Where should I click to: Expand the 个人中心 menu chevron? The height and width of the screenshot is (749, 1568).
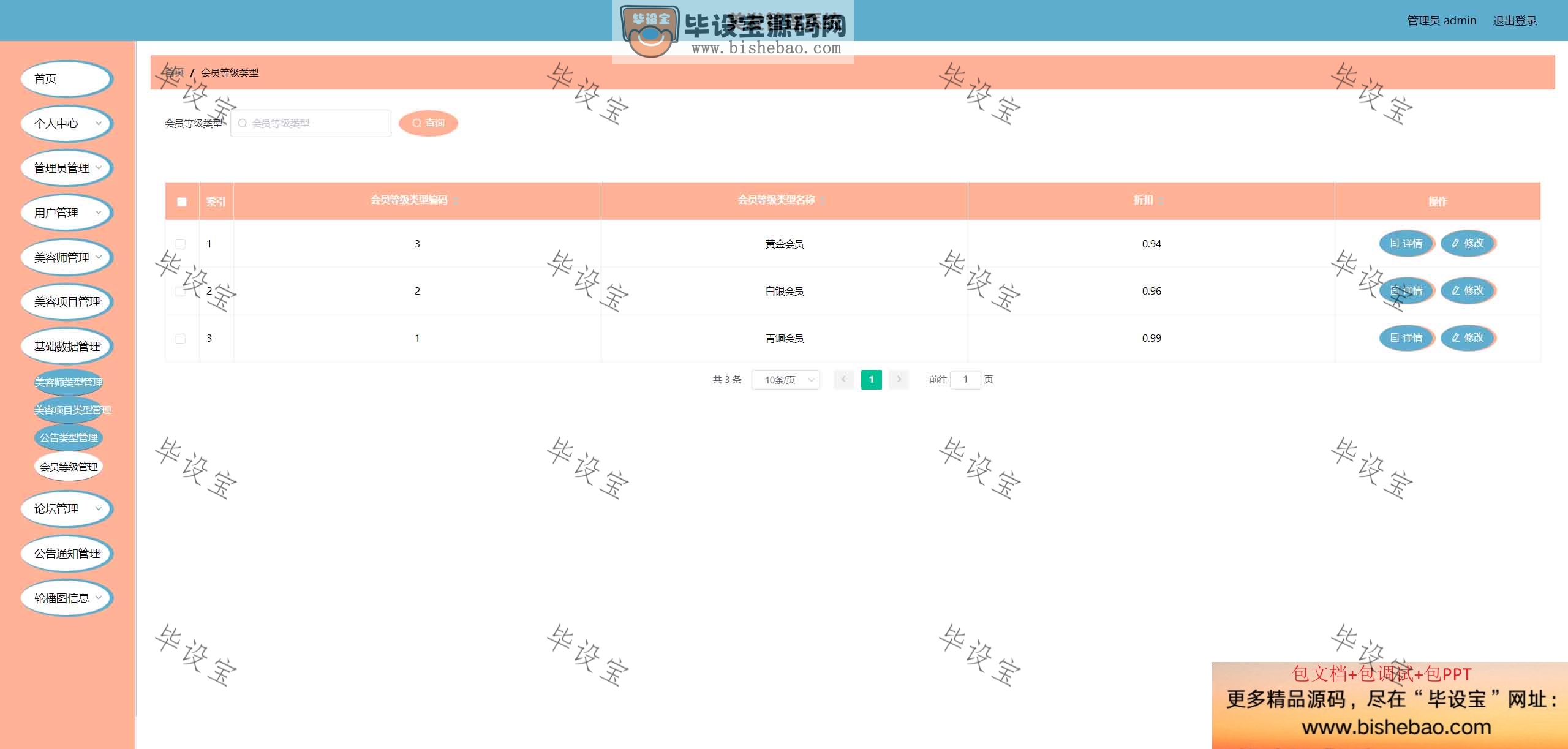(x=99, y=123)
